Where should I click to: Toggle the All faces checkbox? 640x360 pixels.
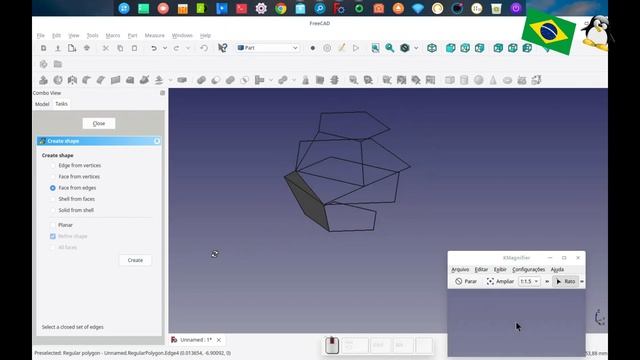coord(53,247)
